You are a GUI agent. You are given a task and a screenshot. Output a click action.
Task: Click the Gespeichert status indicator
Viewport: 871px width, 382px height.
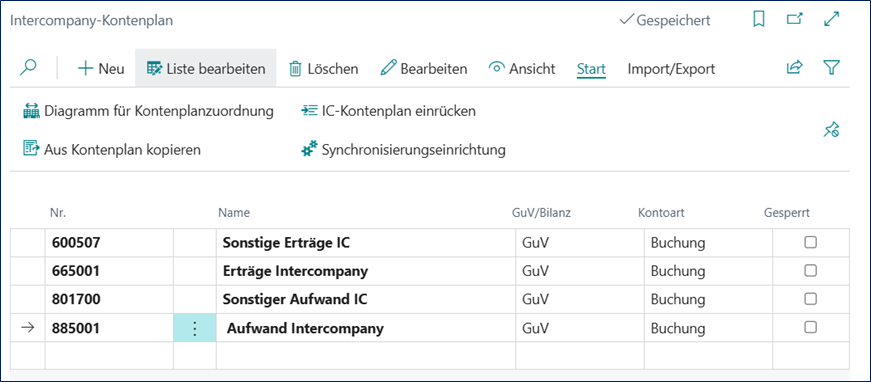(664, 21)
